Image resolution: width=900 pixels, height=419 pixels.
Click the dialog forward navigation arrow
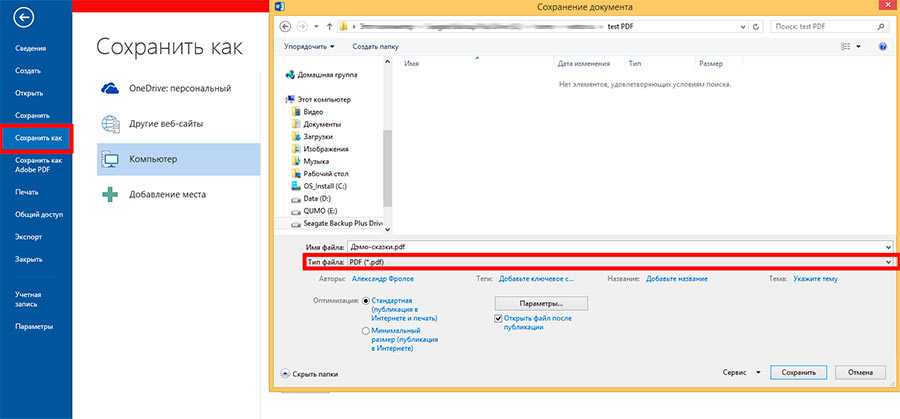tap(303, 26)
